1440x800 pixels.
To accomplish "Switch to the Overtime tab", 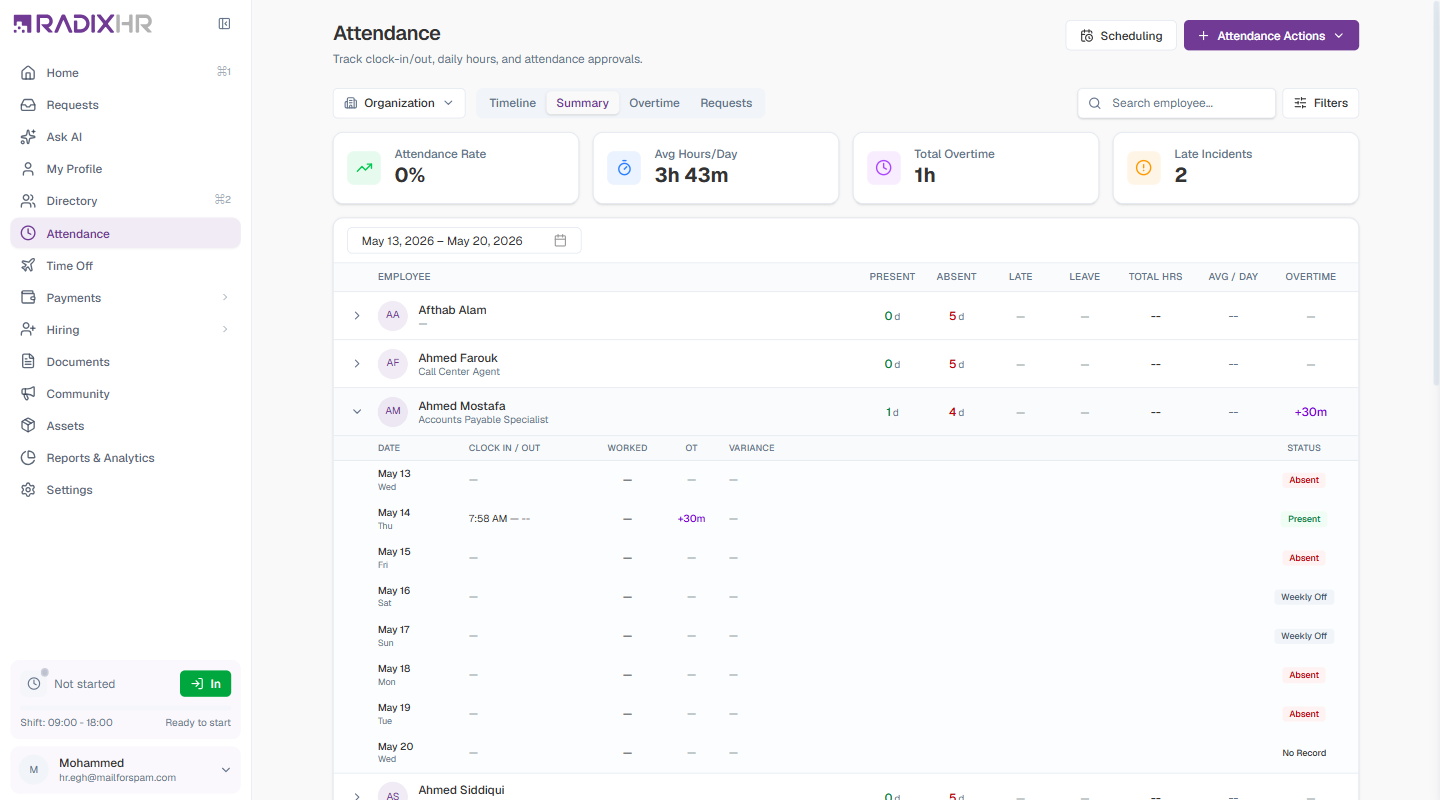I will click(x=654, y=103).
